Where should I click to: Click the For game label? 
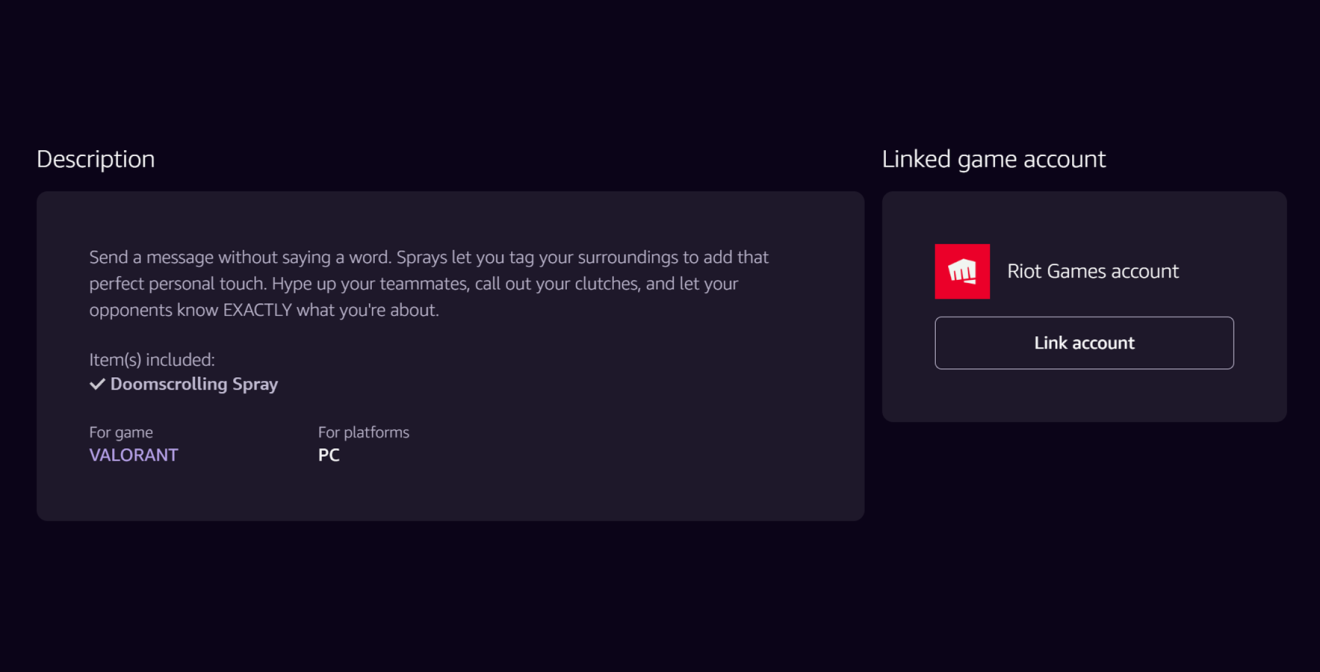tap(121, 432)
